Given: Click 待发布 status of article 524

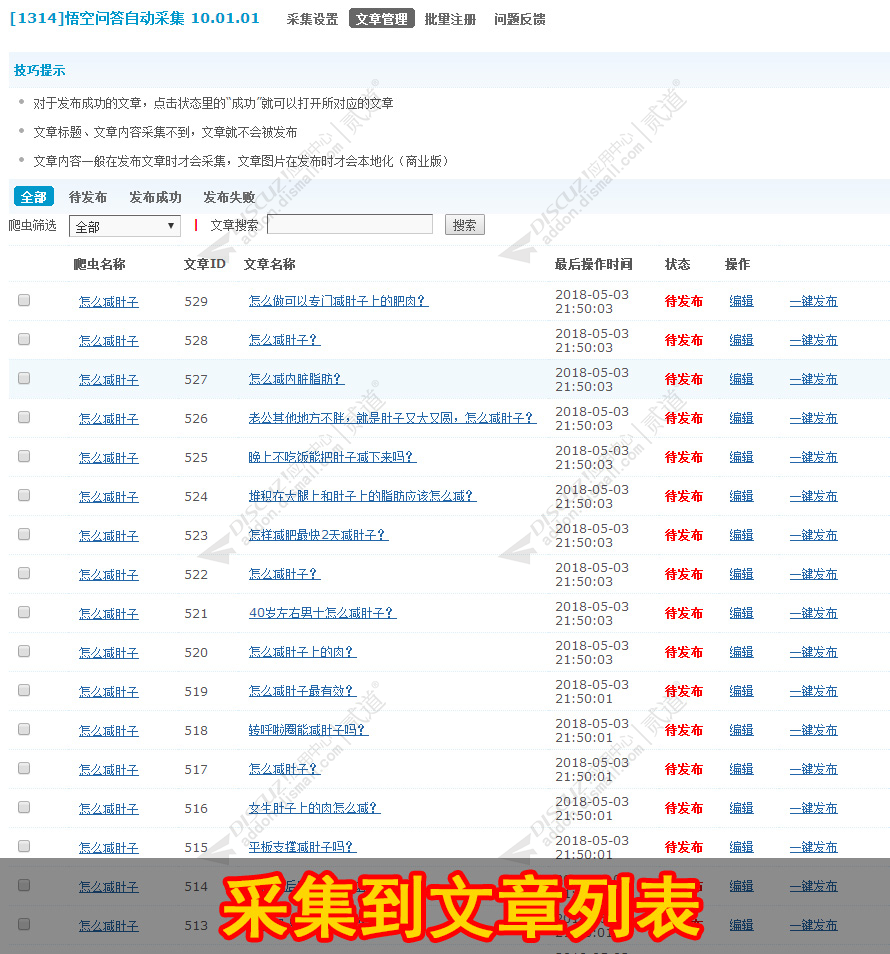Looking at the screenshot, I should [684, 496].
